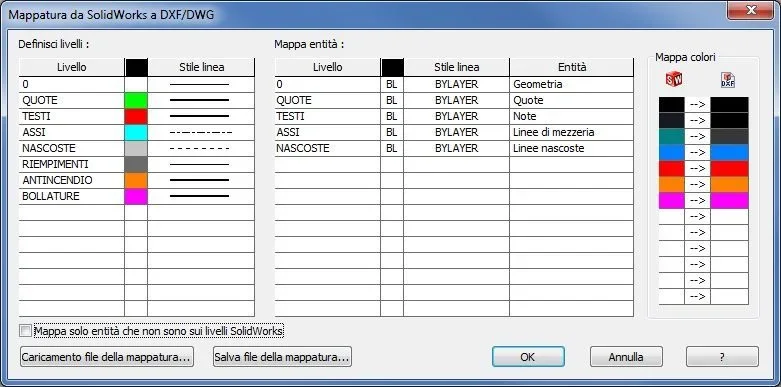
Task: Select RIEMPIMENTI layer row
Action: (71, 164)
